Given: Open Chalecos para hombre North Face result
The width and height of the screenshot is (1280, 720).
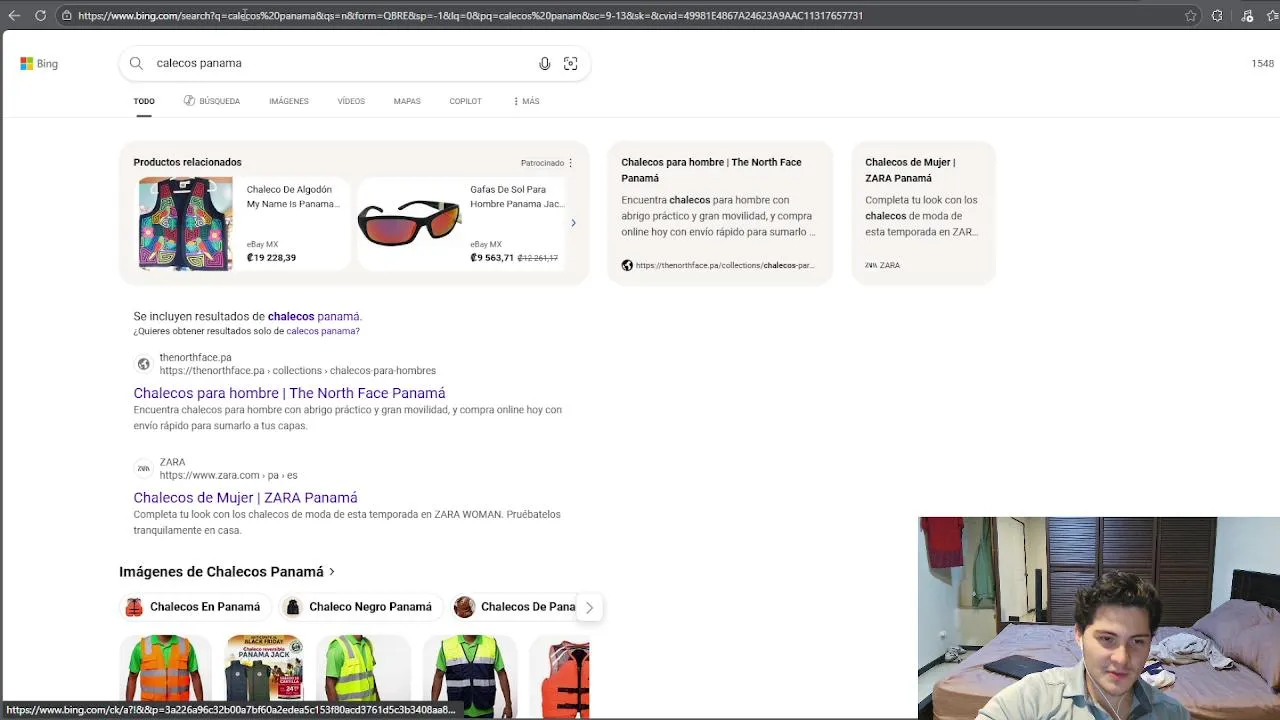Looking at the screenshot, I should pos(289,393).
